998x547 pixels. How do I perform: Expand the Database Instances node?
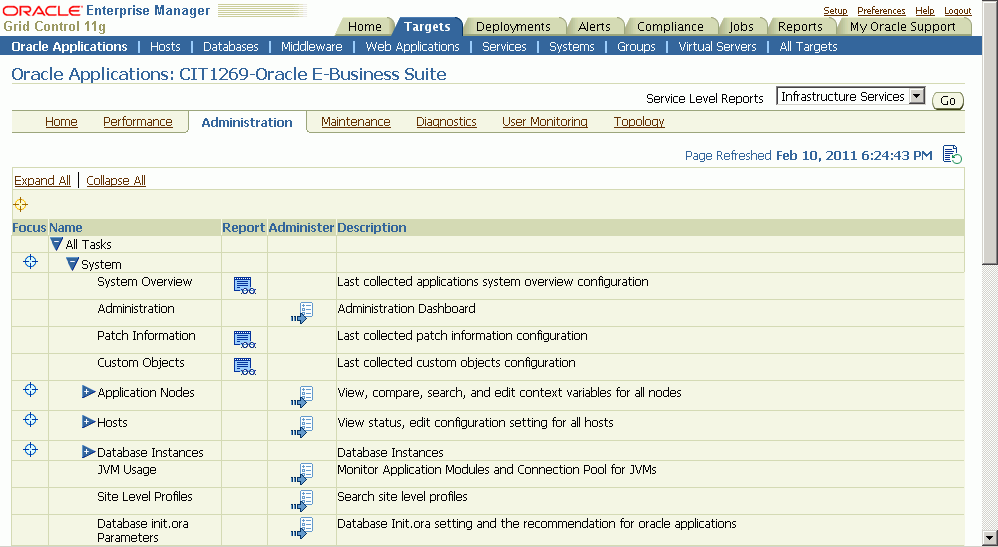tap(88, 451)
